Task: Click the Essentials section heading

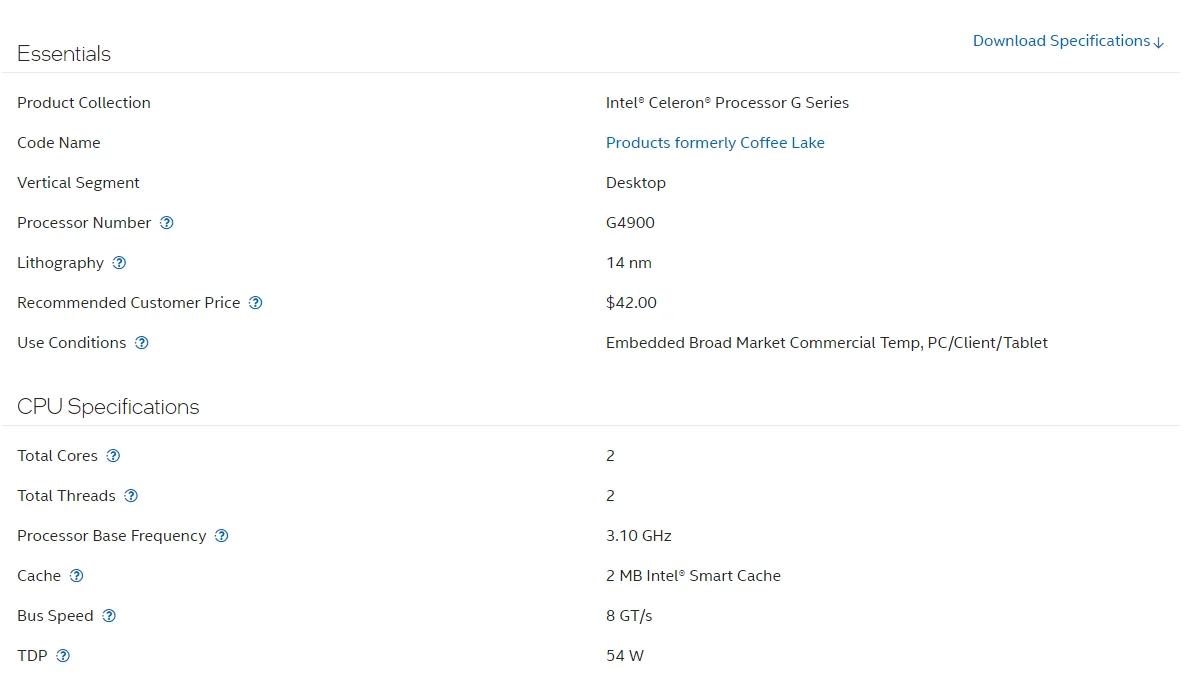Action: coord(64,54)
